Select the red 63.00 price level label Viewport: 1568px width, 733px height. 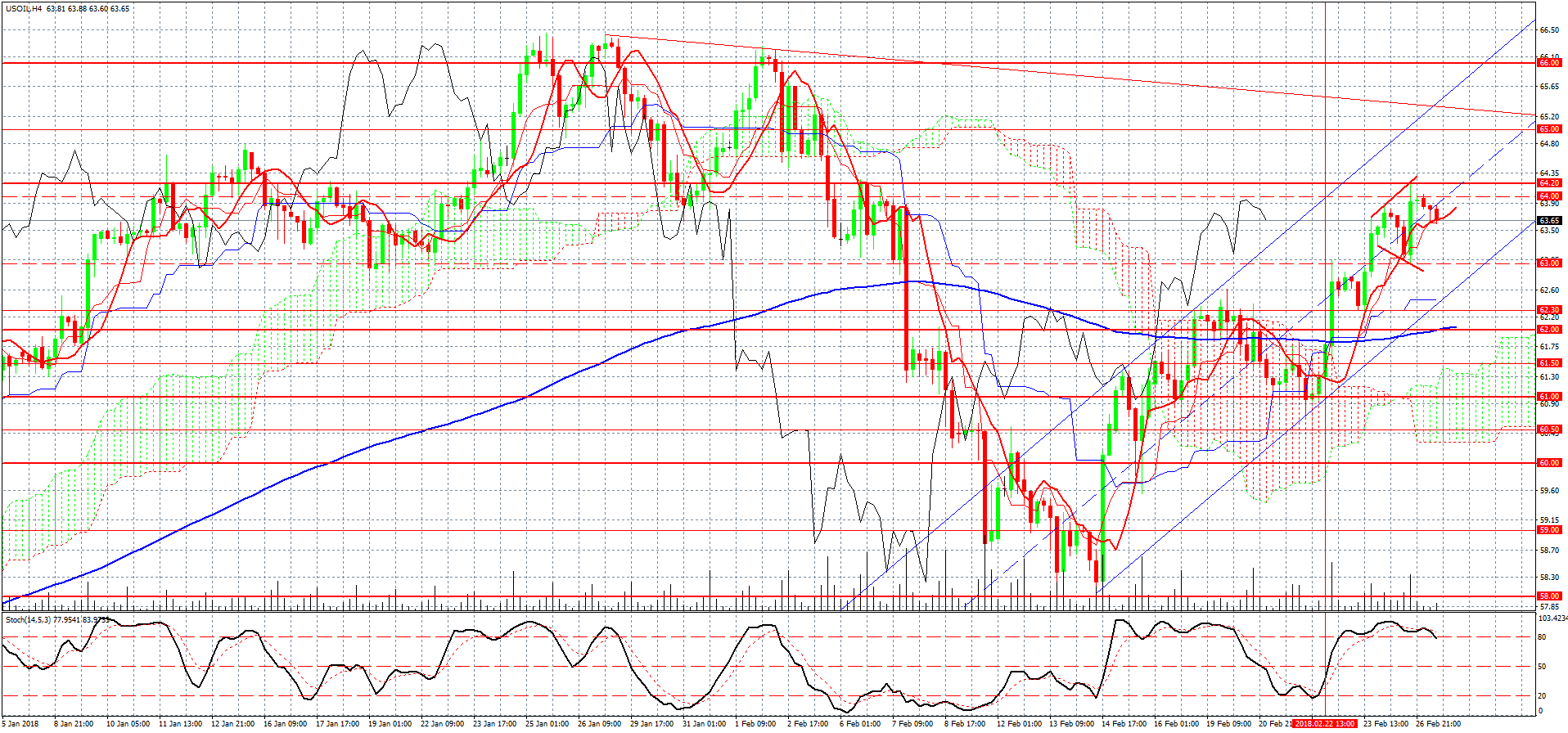point(1549,263)
